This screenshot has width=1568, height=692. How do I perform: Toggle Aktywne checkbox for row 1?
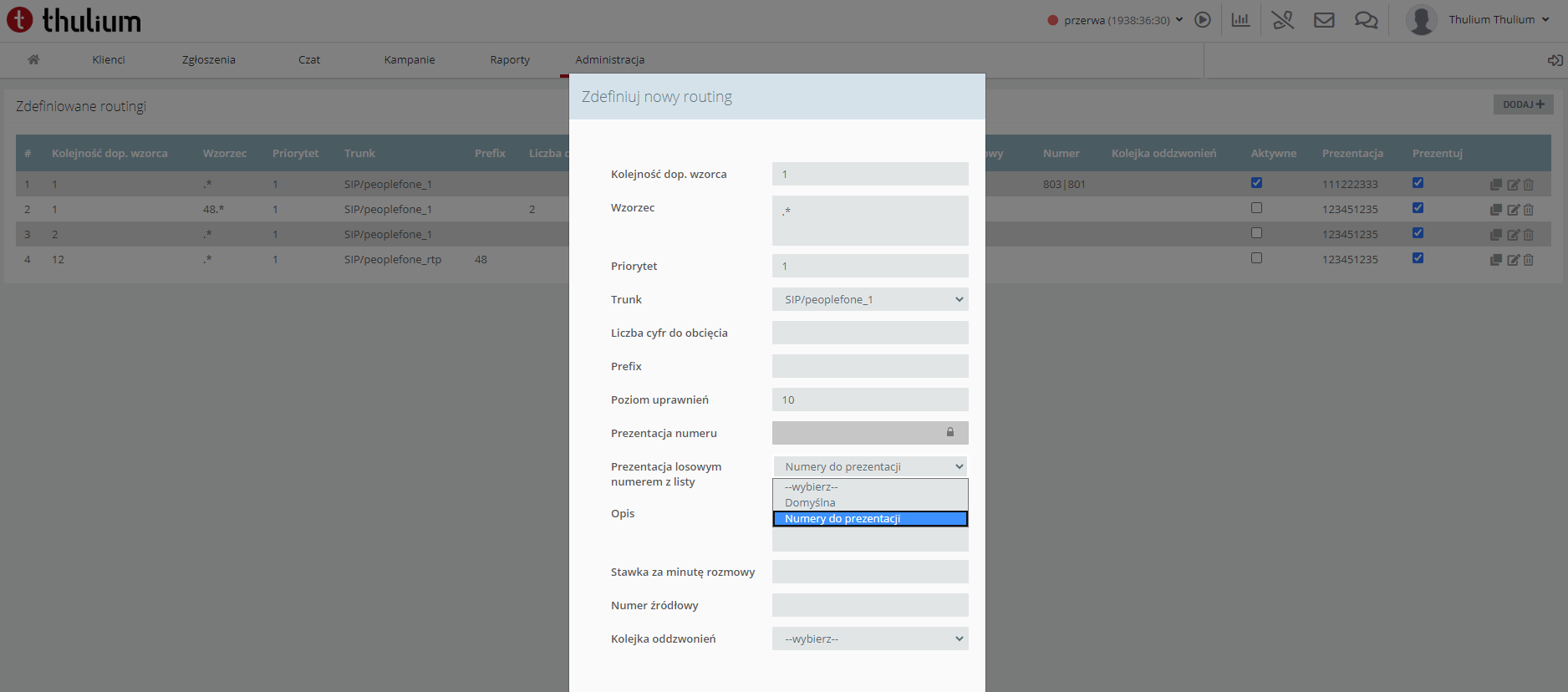coord(1256,182)
